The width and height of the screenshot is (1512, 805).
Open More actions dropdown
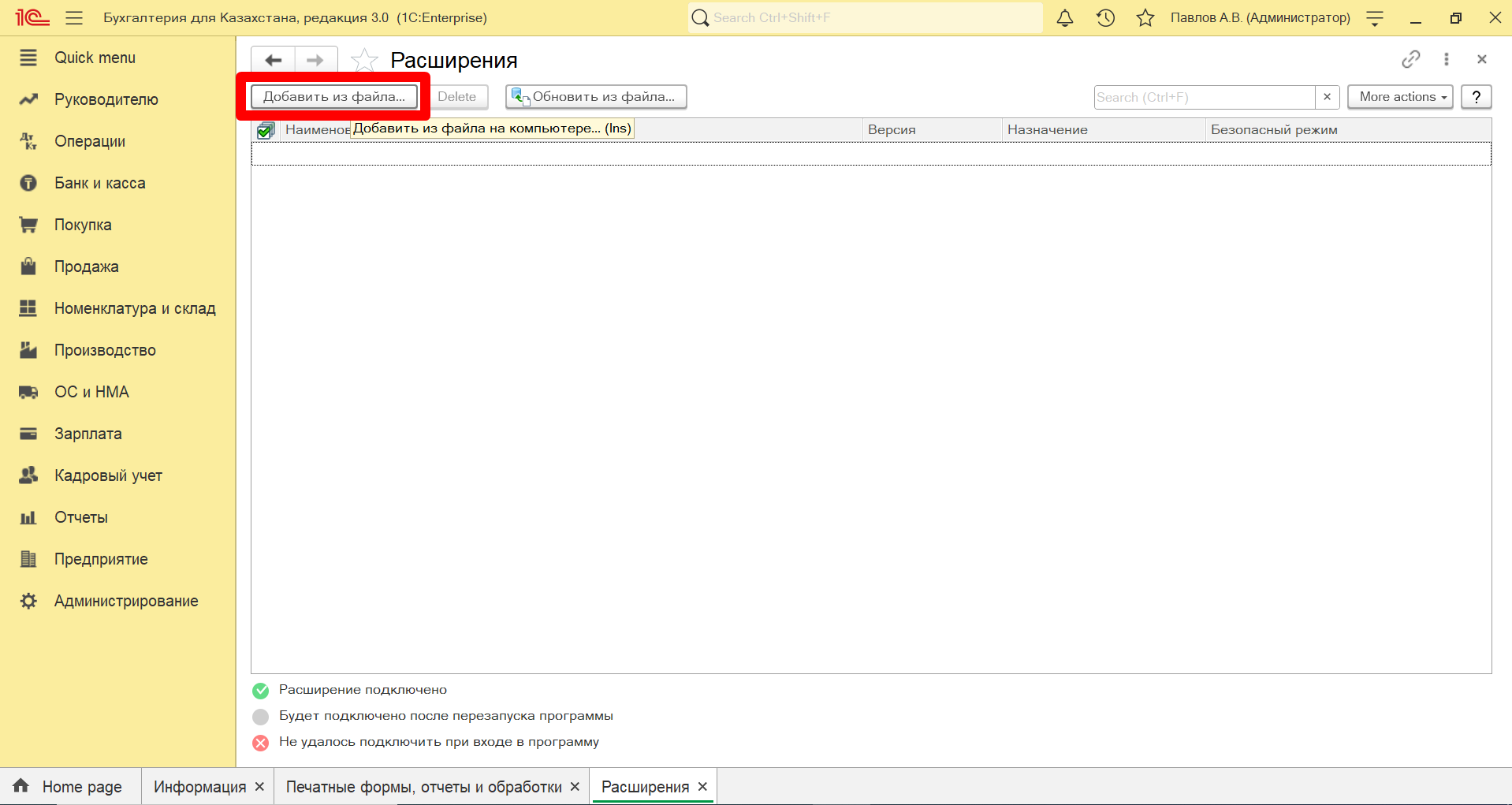point(1400,96)
